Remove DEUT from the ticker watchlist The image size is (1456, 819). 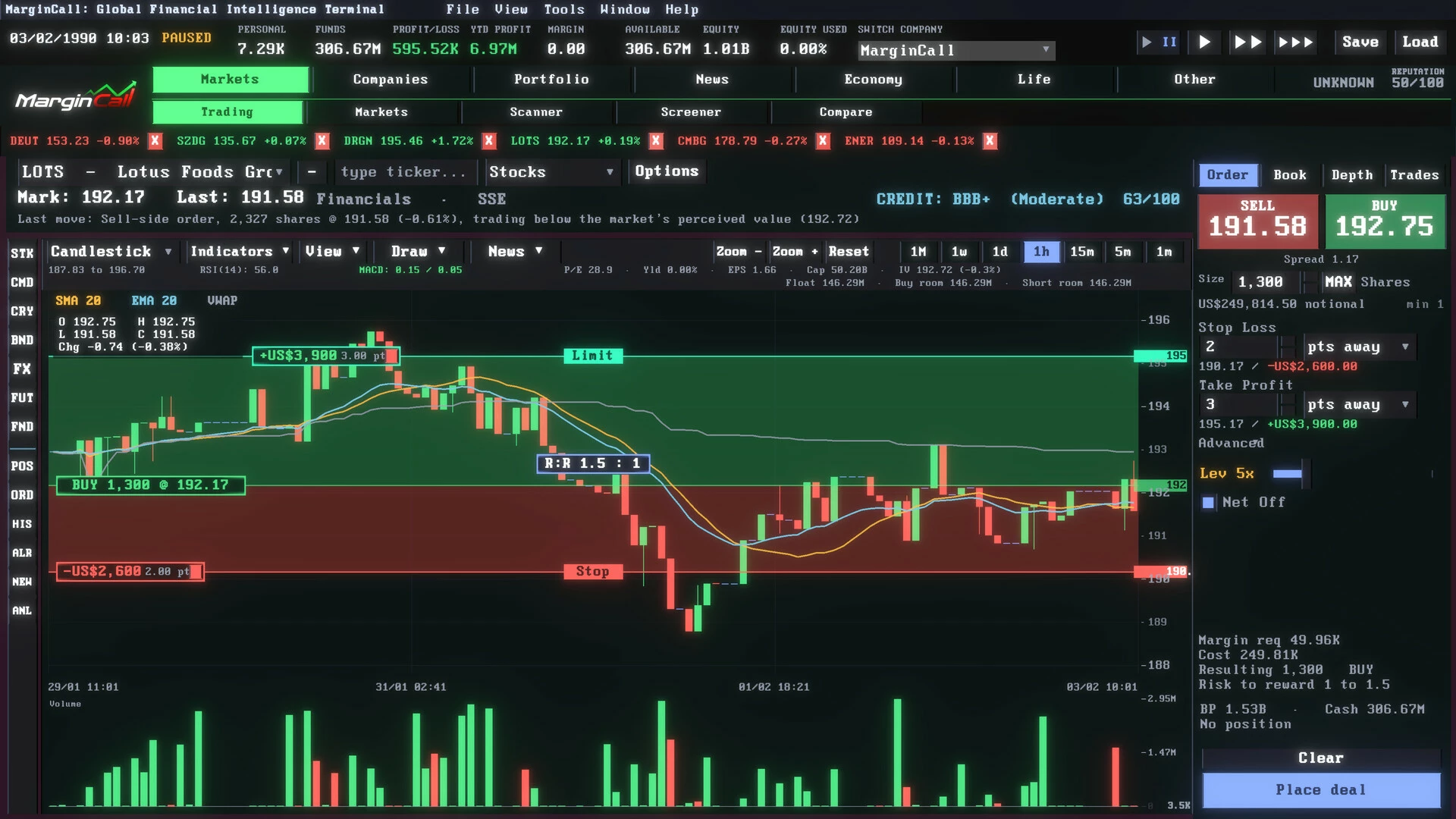[155, 141]
